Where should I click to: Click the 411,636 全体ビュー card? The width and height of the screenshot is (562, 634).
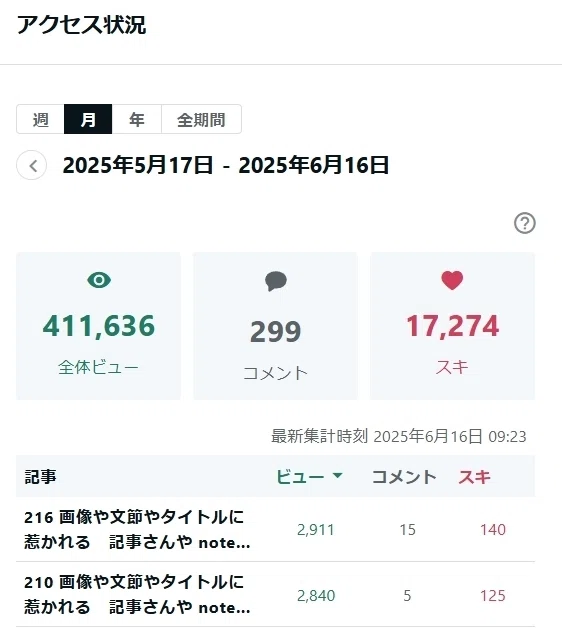(98, 326)
